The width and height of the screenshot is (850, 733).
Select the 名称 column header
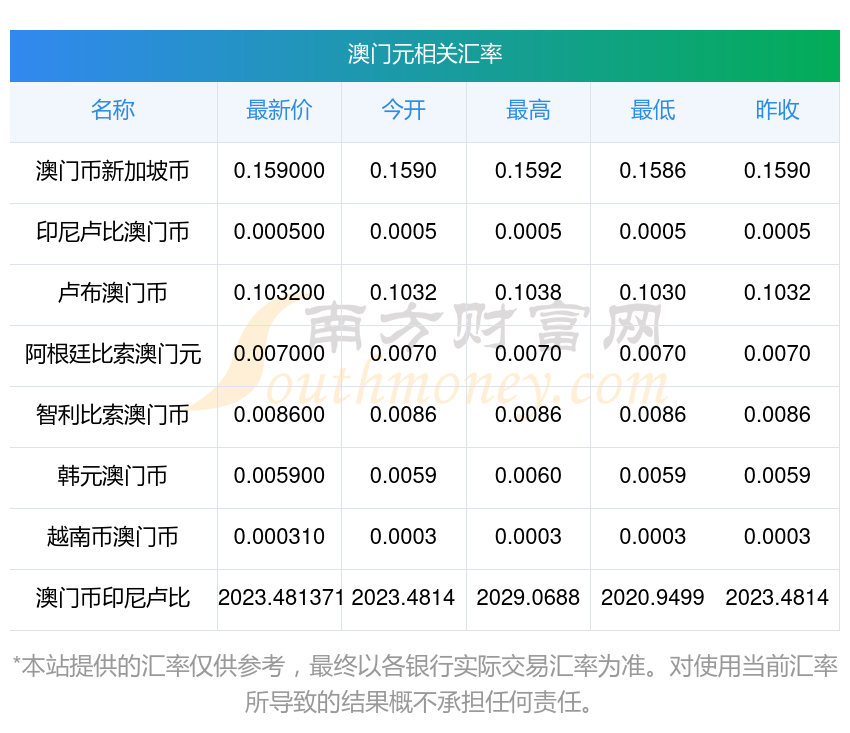point(113,110)
